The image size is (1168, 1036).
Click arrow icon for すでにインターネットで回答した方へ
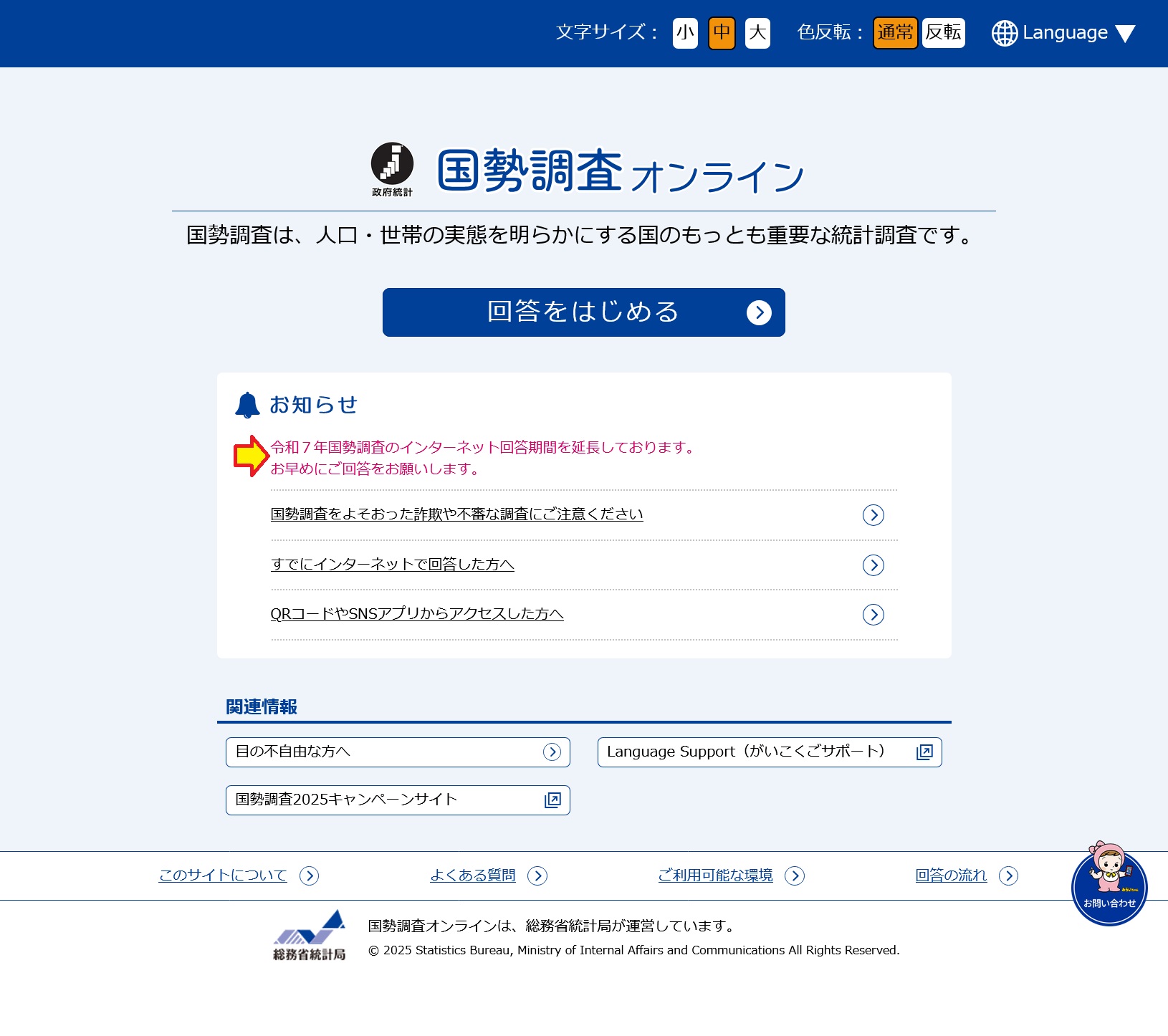(x=873, y=565)
